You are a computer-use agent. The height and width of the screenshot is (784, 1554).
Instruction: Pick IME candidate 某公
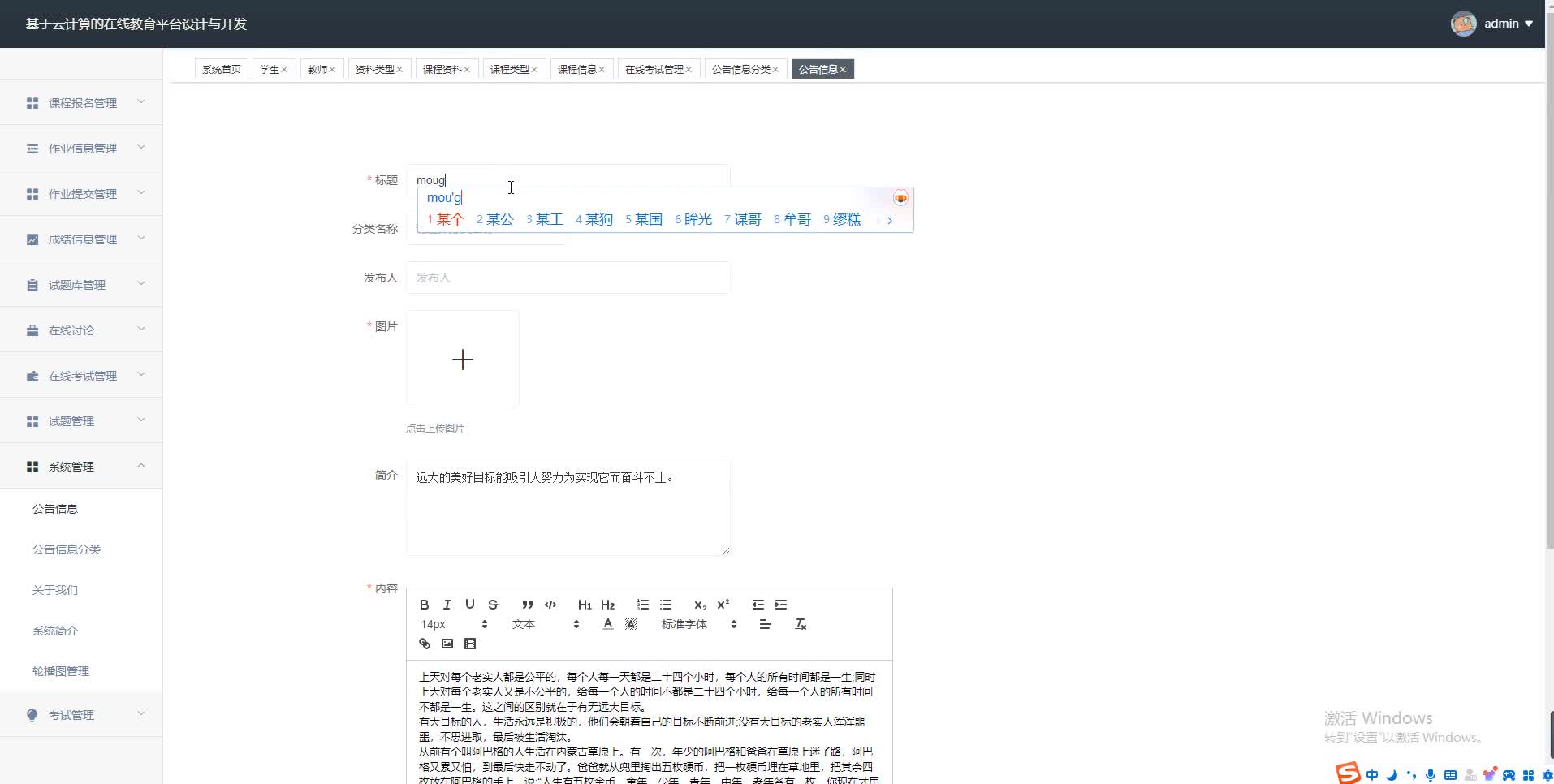point(495,219)
